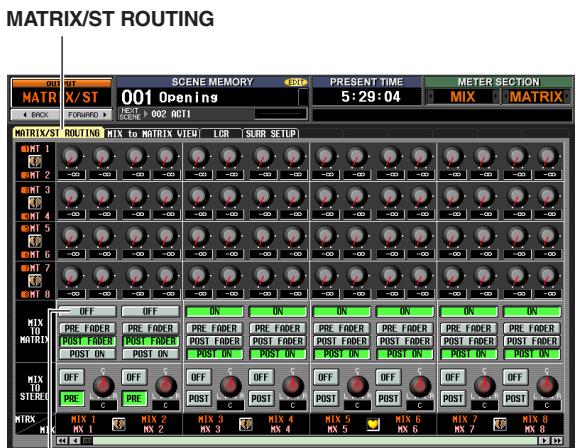The height and width of the screenshot is (448, 576).
Task: Click the last level knob in the MT 7/MT 8 row
Action: click(548, 276)
